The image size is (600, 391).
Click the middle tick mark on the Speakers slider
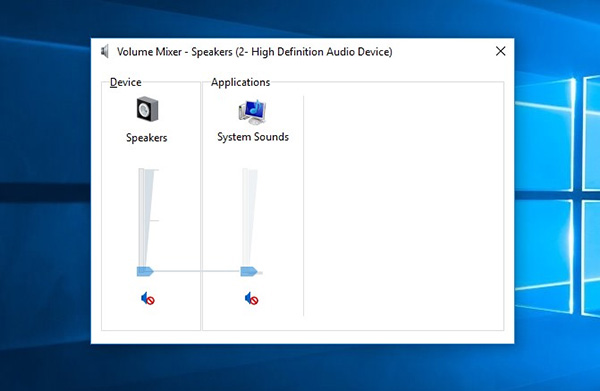click(154, 220)
